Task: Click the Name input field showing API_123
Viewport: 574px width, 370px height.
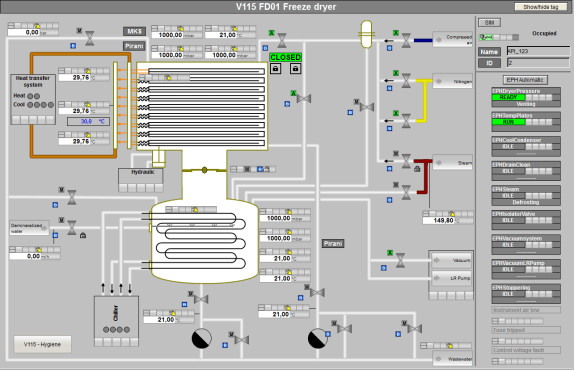Action: (538, 51)
